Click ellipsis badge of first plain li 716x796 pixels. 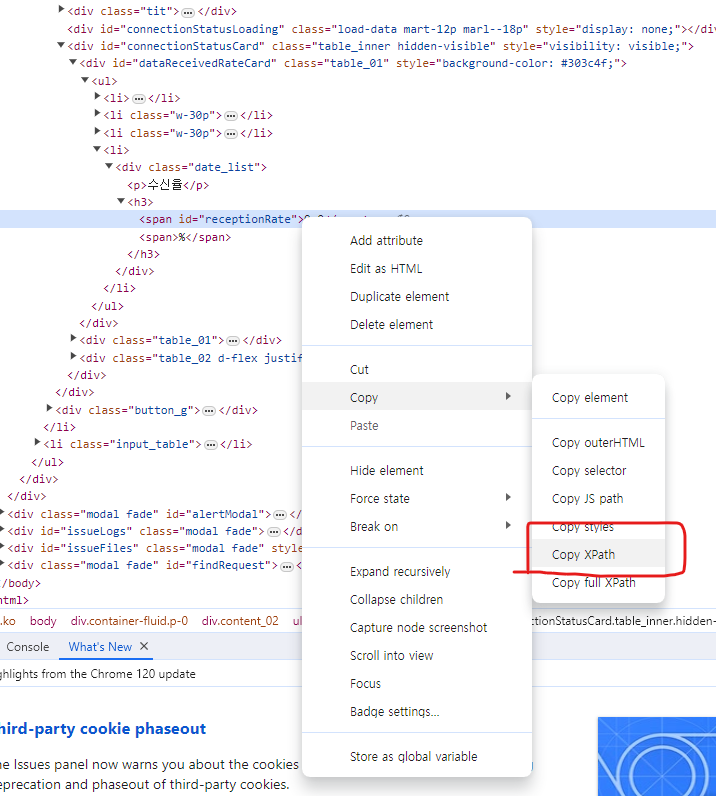(x=139, y=99)
